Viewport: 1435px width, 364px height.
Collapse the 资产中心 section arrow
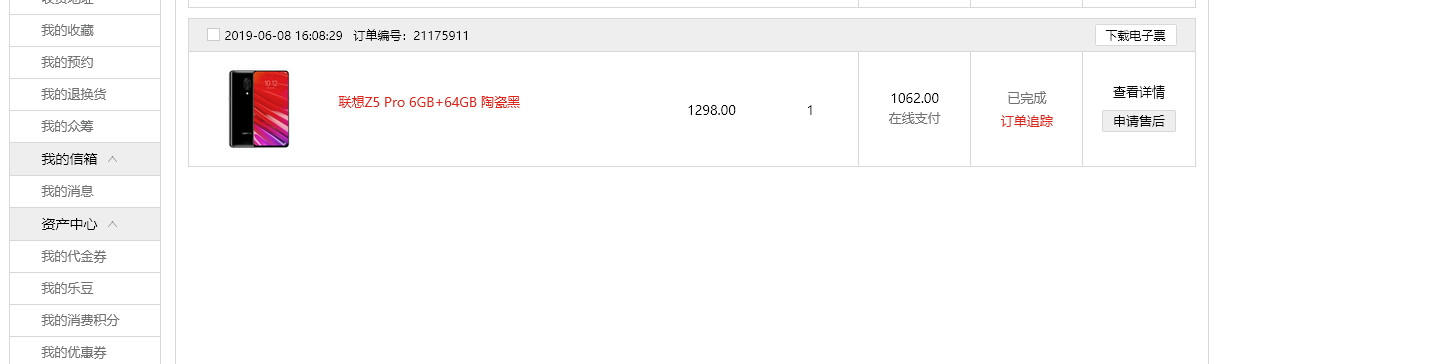(113, 224)
